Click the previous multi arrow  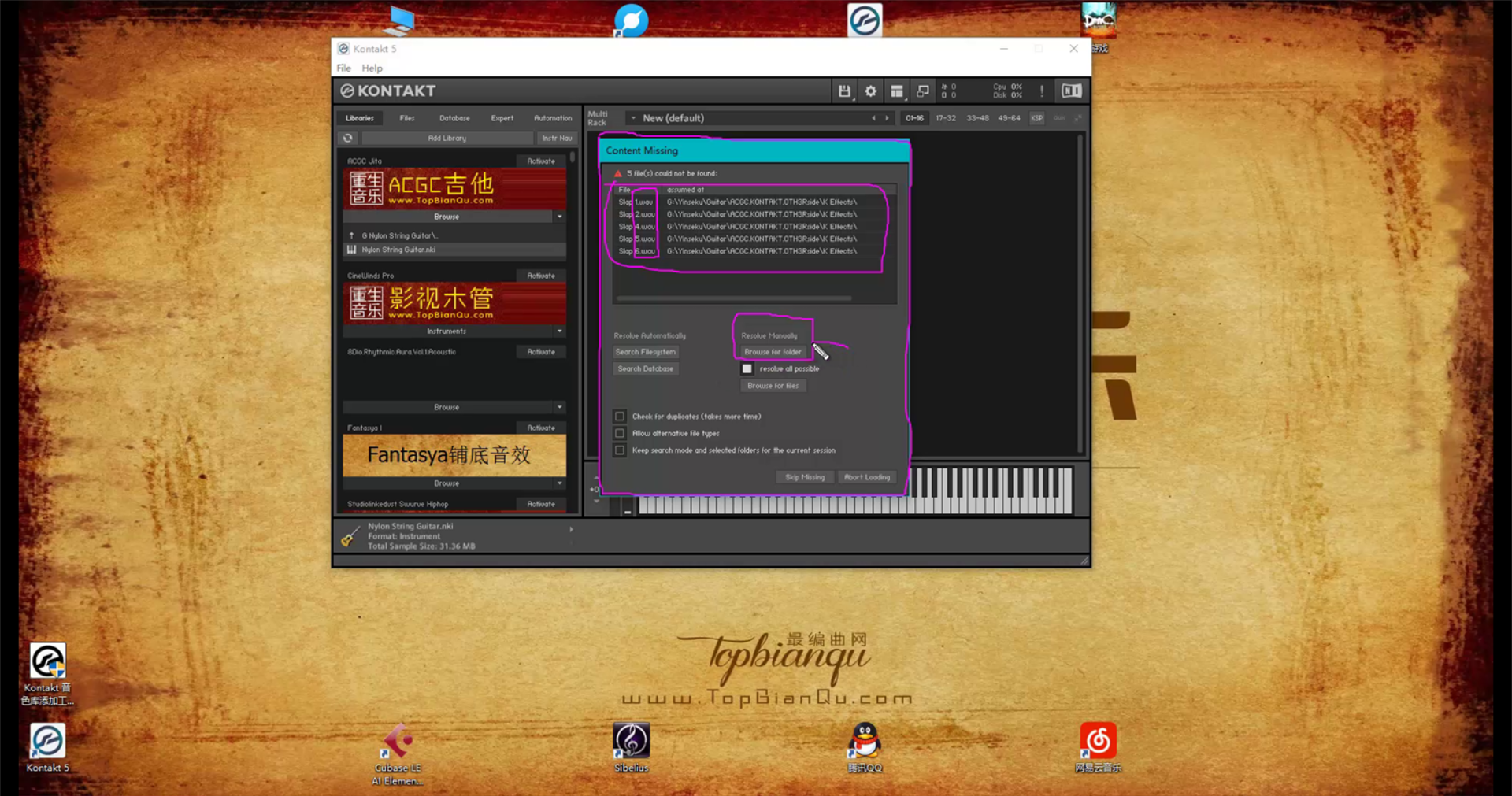point(873,118)
